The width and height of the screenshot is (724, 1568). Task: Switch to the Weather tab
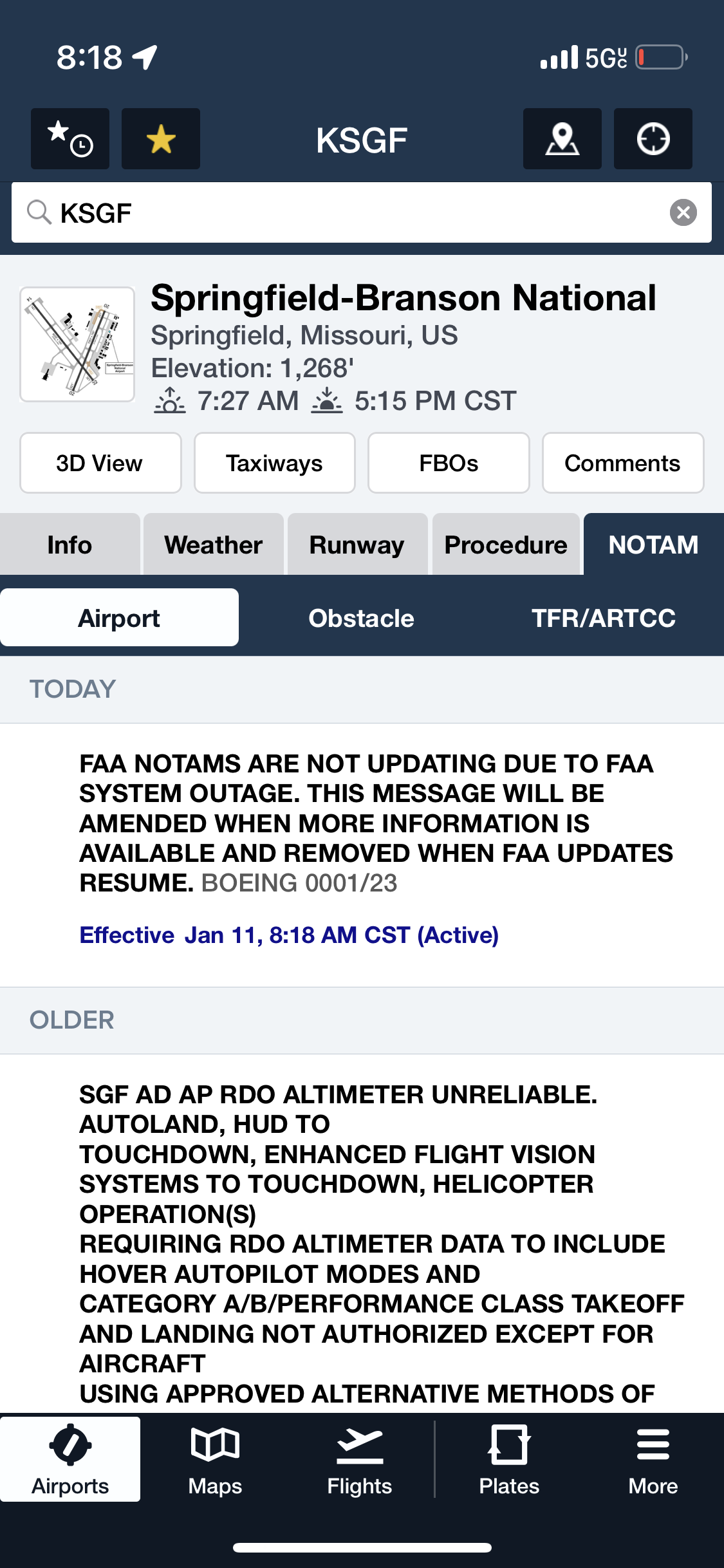pos(213,545)
